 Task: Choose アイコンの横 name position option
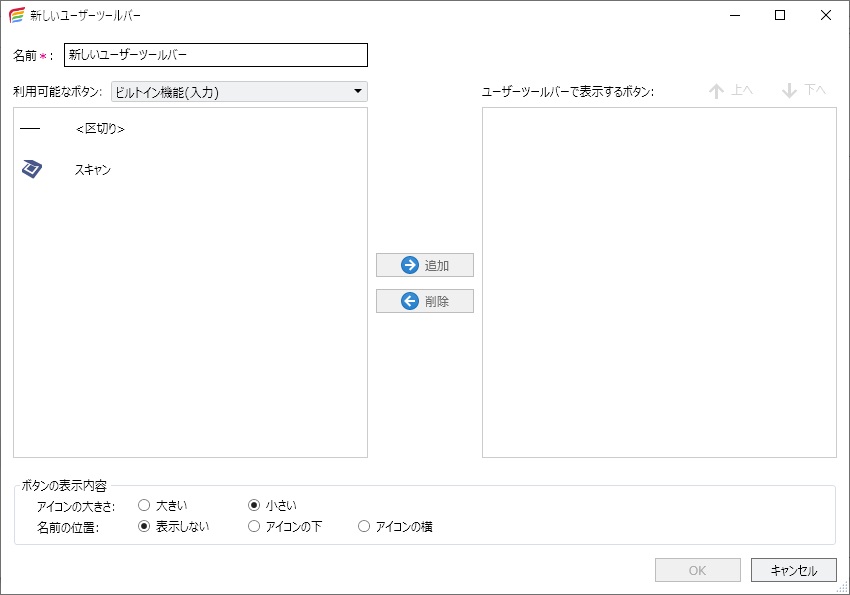click(363, 526)
